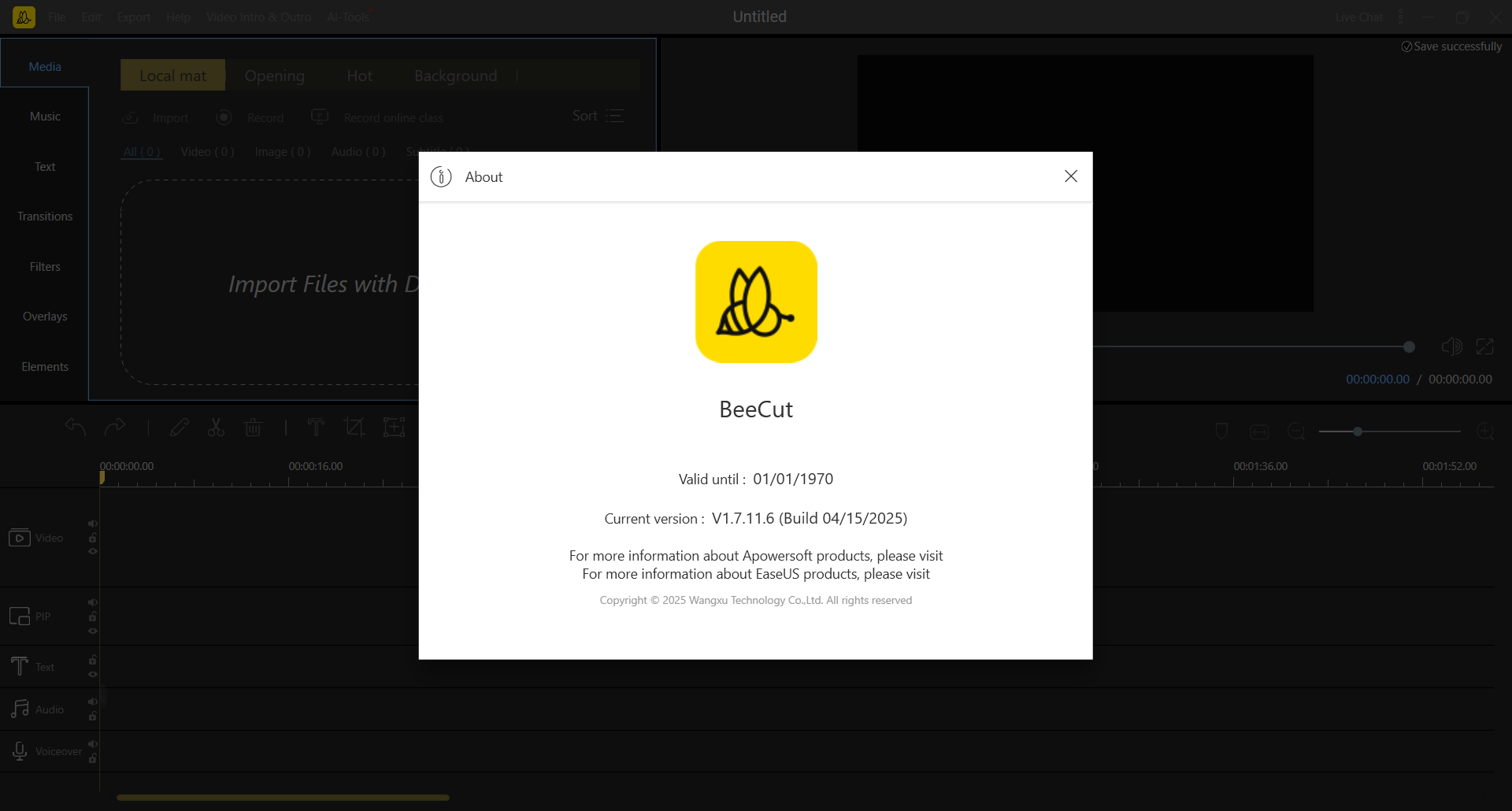The width and height of the screenshot is (1512, 811).
Task: Click the timeline horizontal scrollbar
Action: [283, 798]
